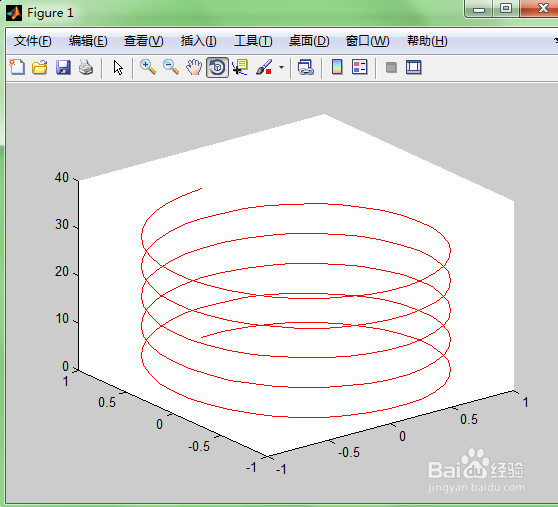Expand the toolbar overflow arrow at the right edge
The image size is (558, 507).
click(x=555, y=40)
